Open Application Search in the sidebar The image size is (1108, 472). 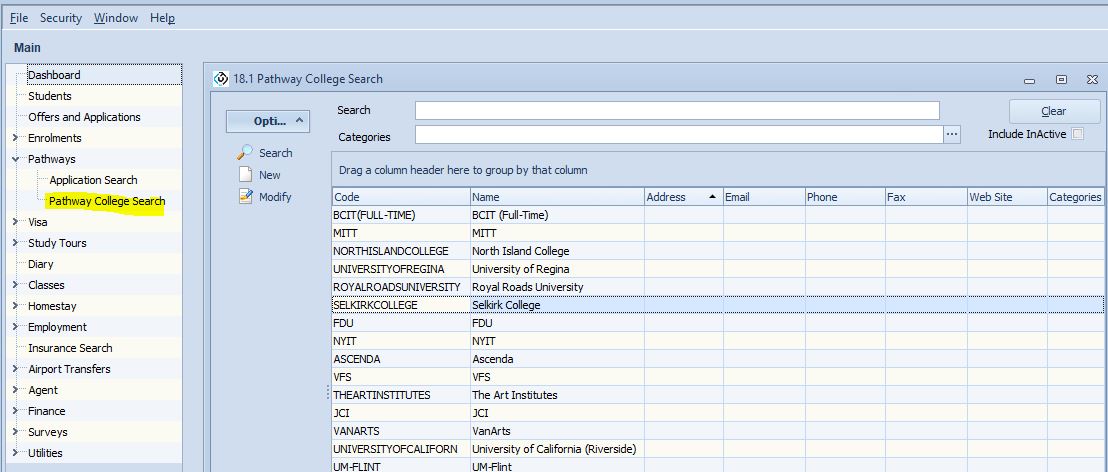(x=93, y=180)
